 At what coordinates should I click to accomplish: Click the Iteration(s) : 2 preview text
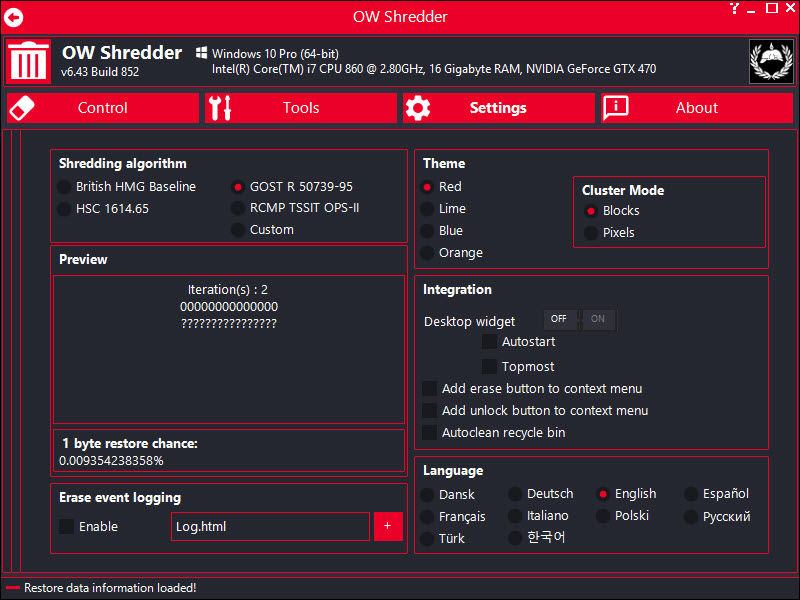pos(228,290)
